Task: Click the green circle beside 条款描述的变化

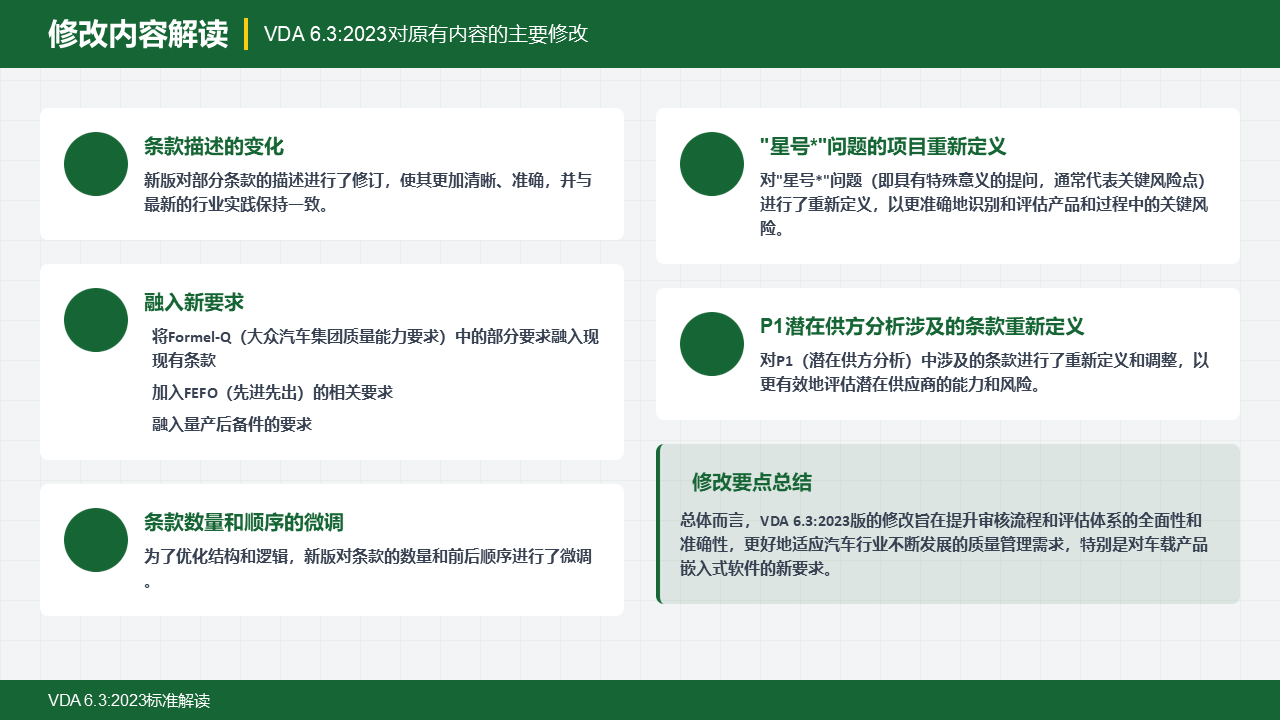Action: (x=96, y=164)
